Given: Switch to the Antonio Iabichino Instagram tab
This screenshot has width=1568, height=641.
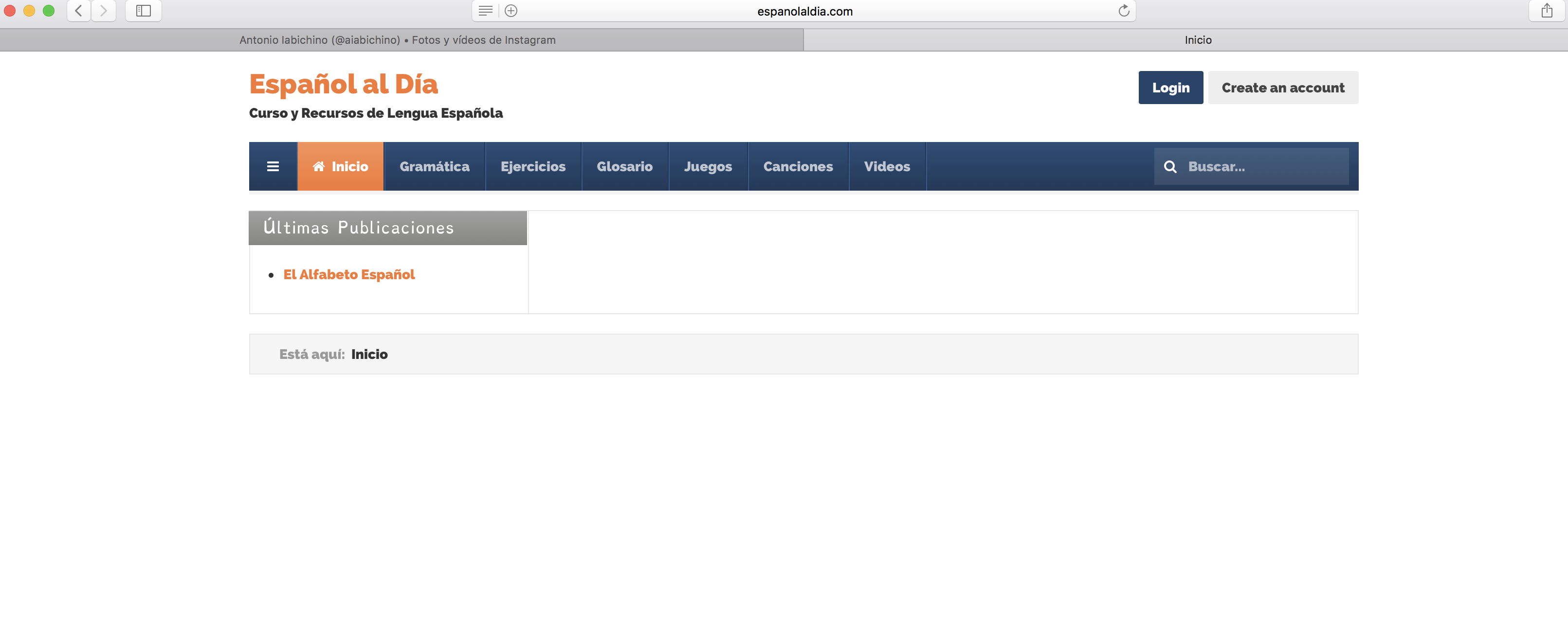Looking at the screenshot, I should click(398, 40).
